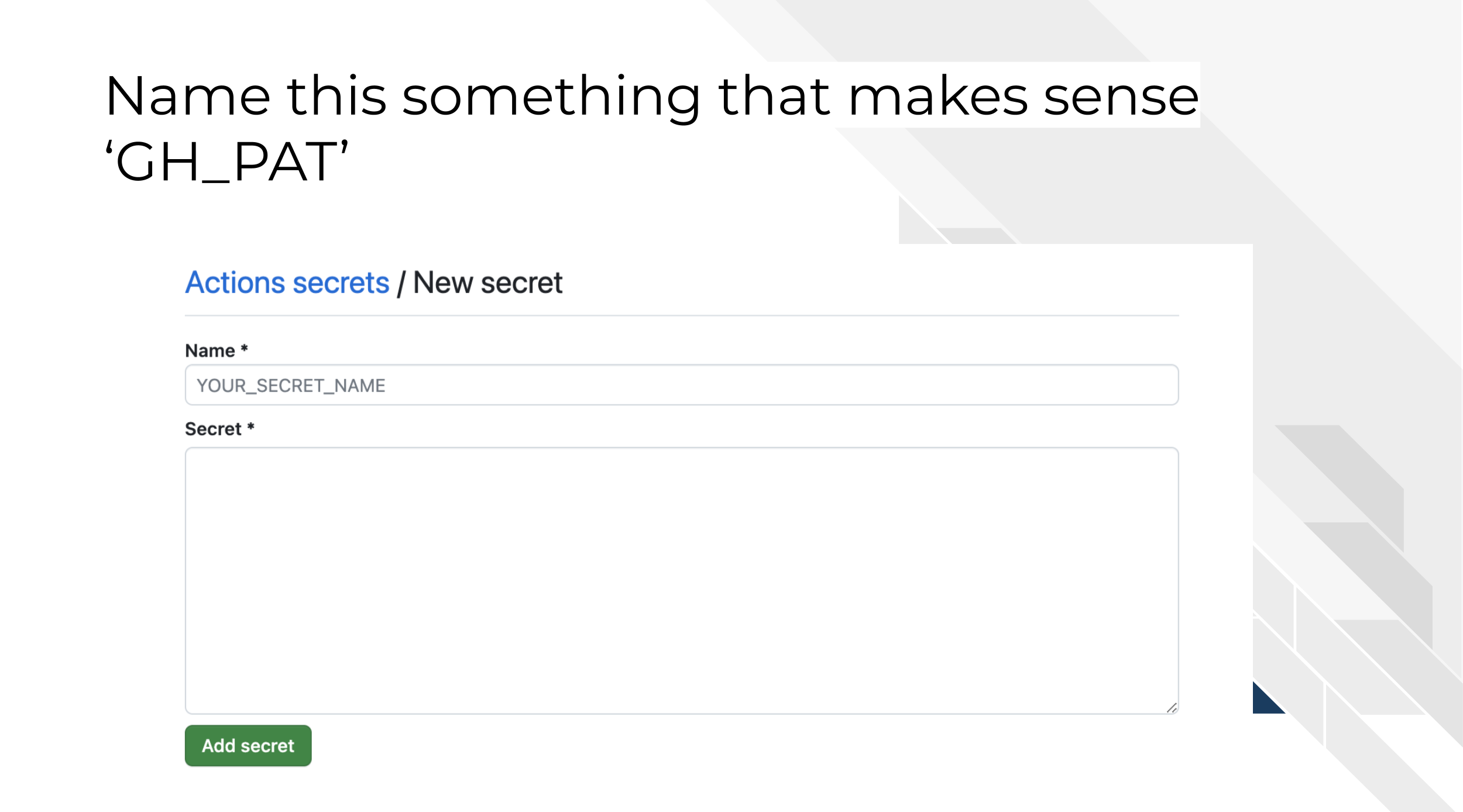Click the 'Name' field label
The height and width of the screenshot is (812, 1463).
point(210,350)
